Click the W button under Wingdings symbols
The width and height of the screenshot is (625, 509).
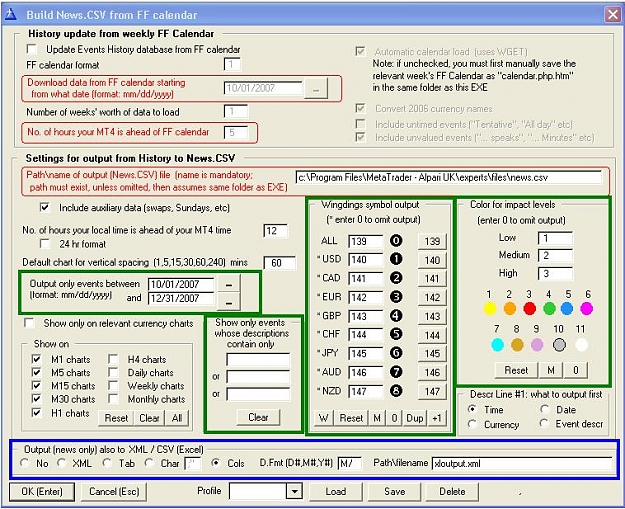pos(324,418)
